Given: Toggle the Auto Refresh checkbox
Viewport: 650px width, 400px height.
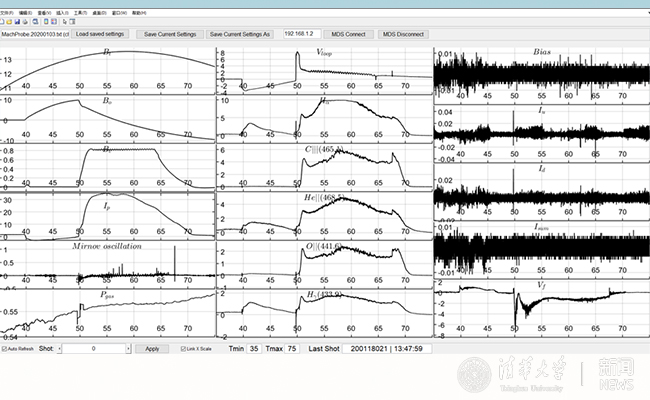Looking at the screenshot, I should coord(5,349).
